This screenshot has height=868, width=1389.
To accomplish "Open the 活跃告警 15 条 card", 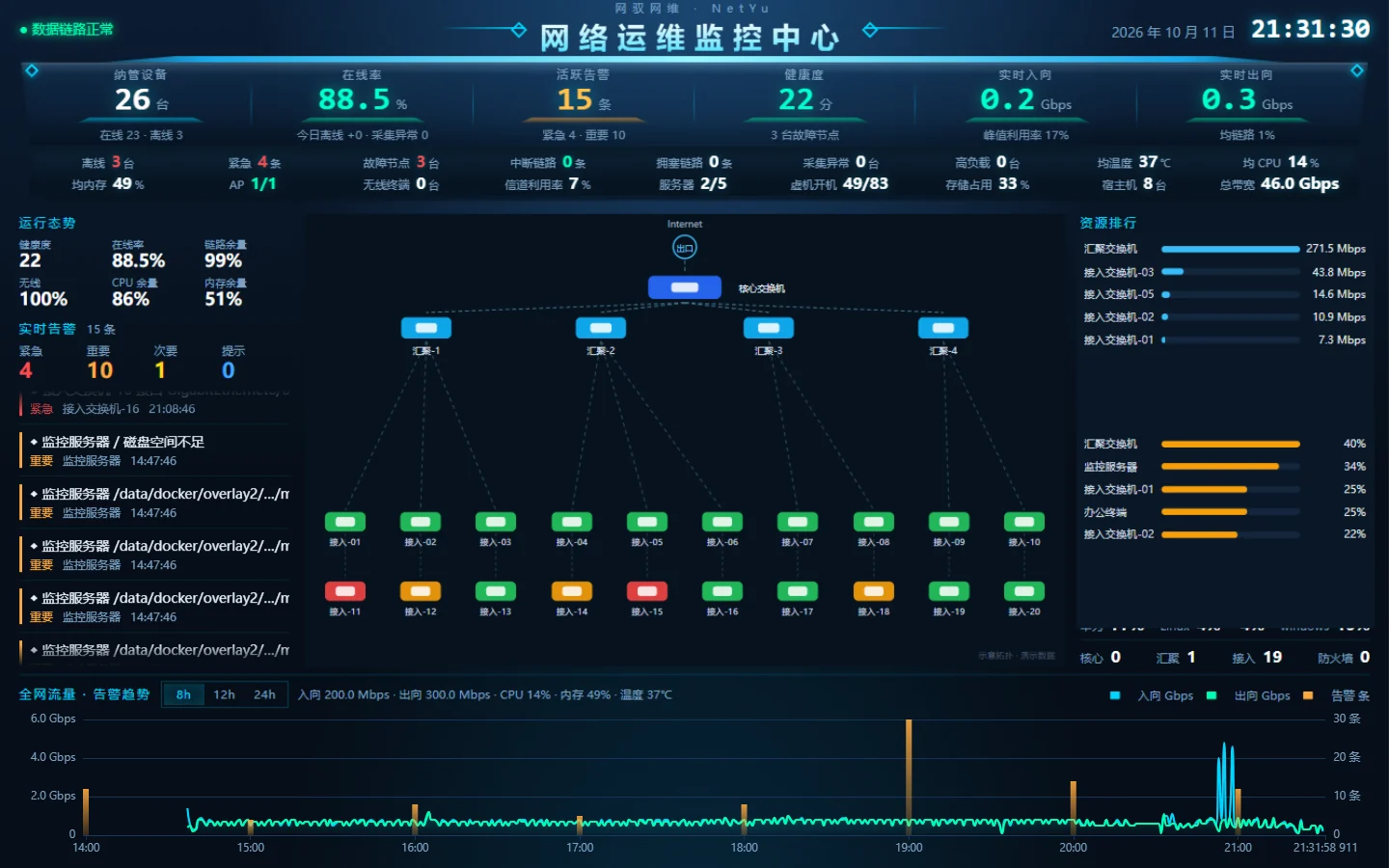I will click(x=583, y=105).
